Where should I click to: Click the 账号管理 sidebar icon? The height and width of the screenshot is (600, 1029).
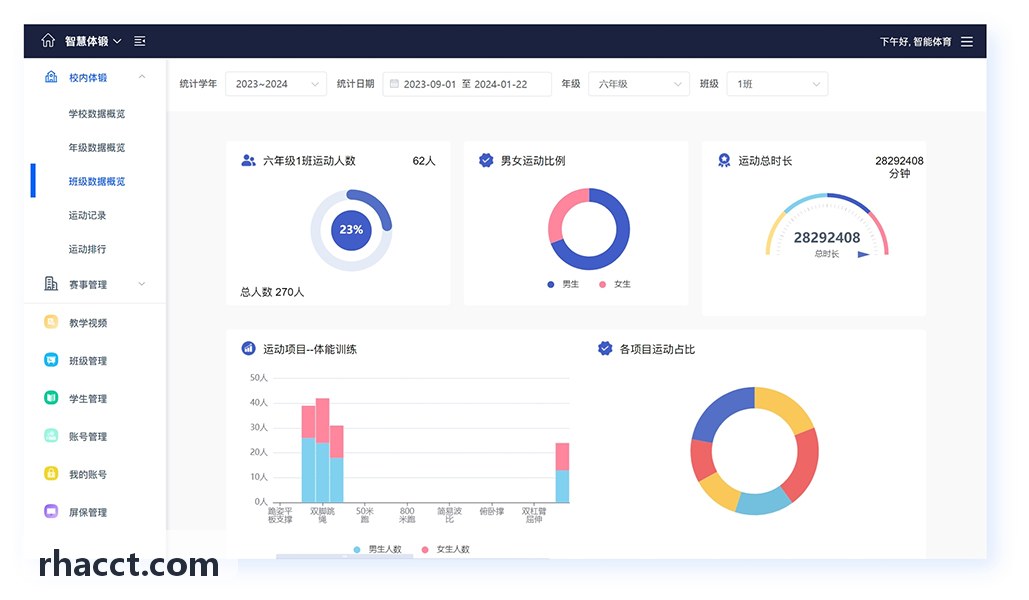coord(51,435)
